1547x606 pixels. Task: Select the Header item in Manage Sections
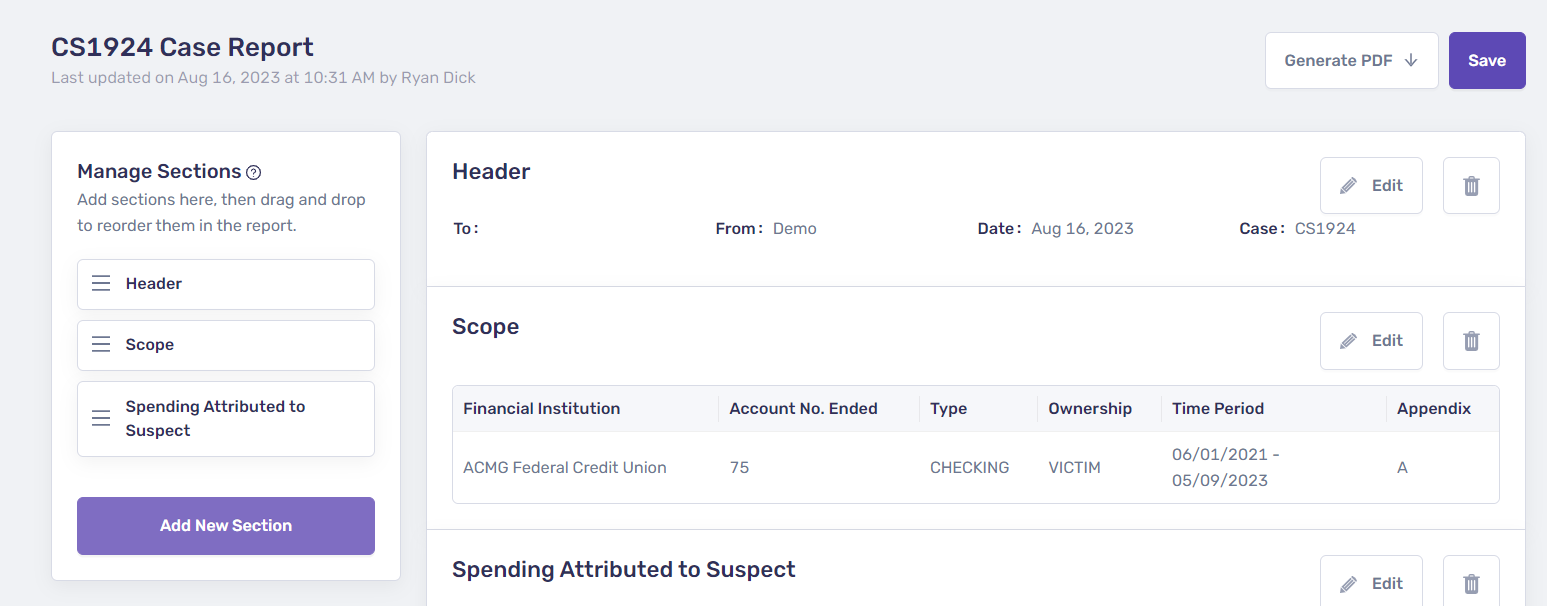226,284
